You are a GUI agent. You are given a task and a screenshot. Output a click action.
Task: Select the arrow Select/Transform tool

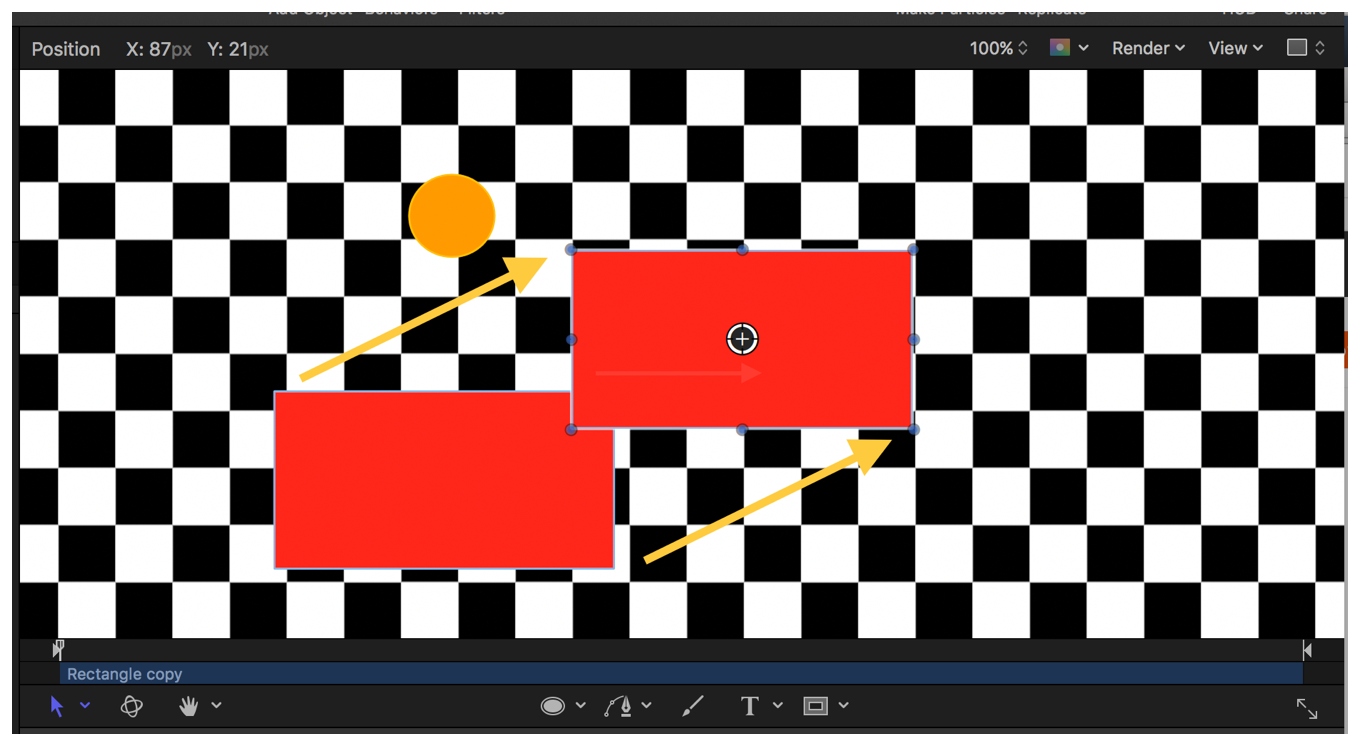pyautogui.click(x=57, y=706)
